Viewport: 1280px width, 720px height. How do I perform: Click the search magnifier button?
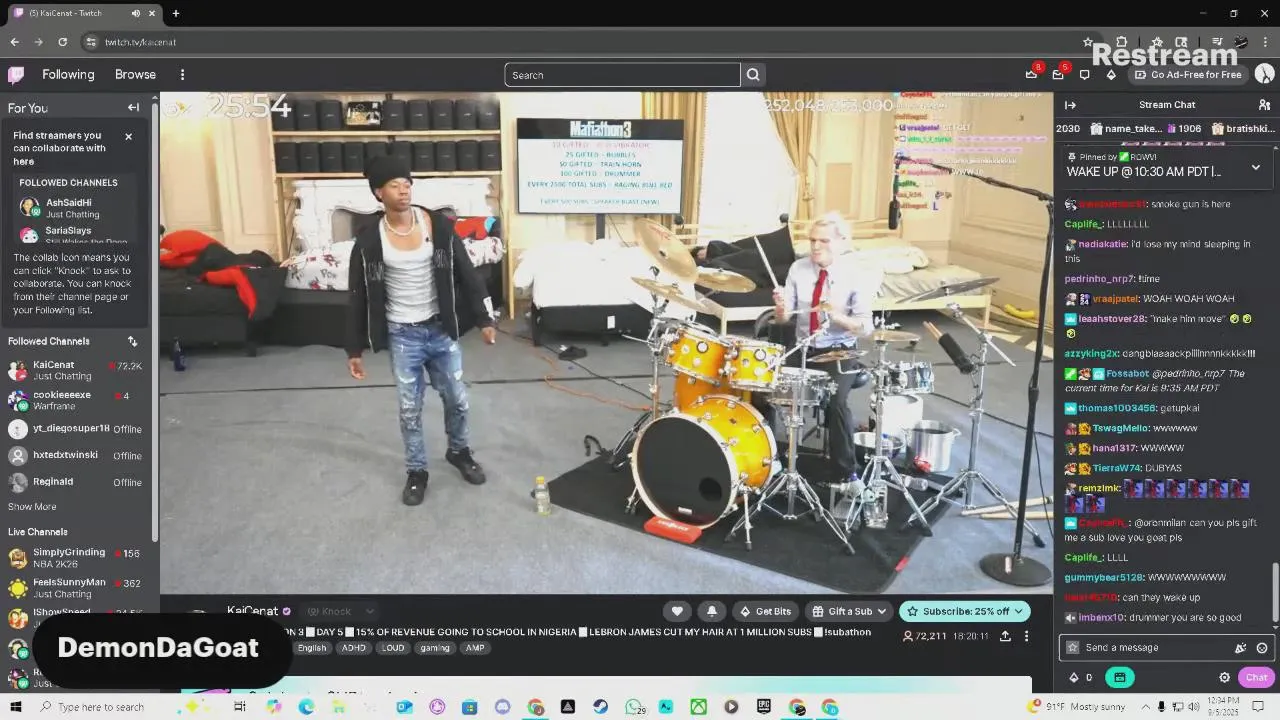tap(753, 75)
